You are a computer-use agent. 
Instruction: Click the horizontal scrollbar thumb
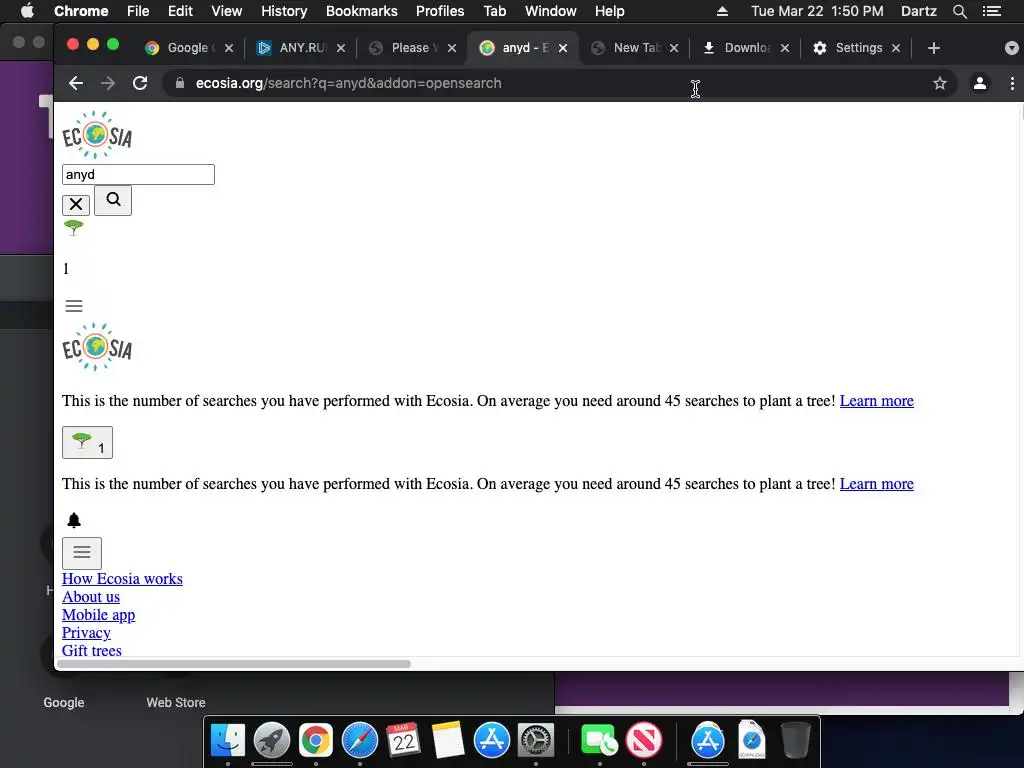coord(234,664)
